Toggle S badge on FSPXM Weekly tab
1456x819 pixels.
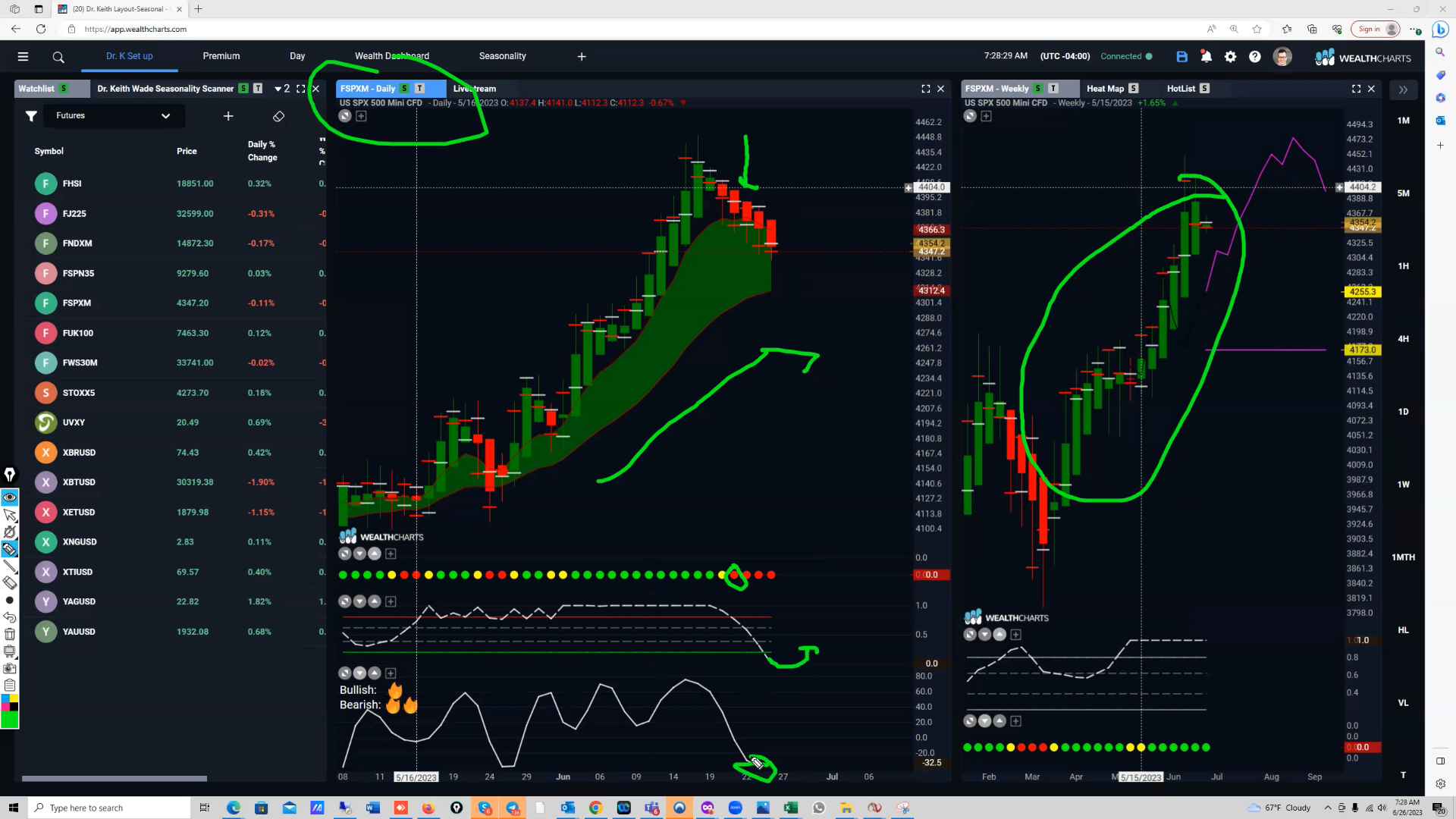(x=1038, y=89)
